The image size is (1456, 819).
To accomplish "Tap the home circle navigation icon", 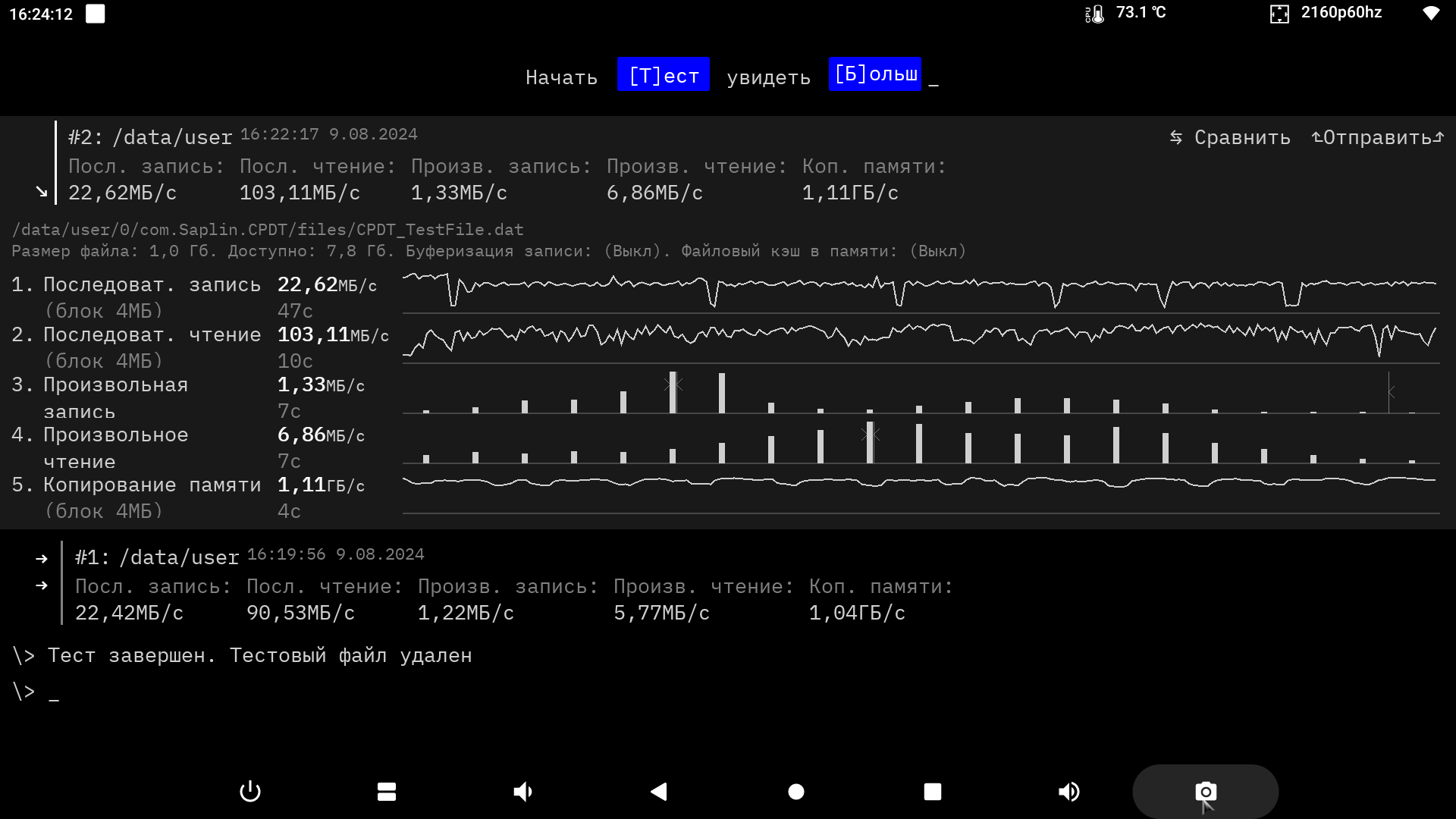I will point(796,792).
